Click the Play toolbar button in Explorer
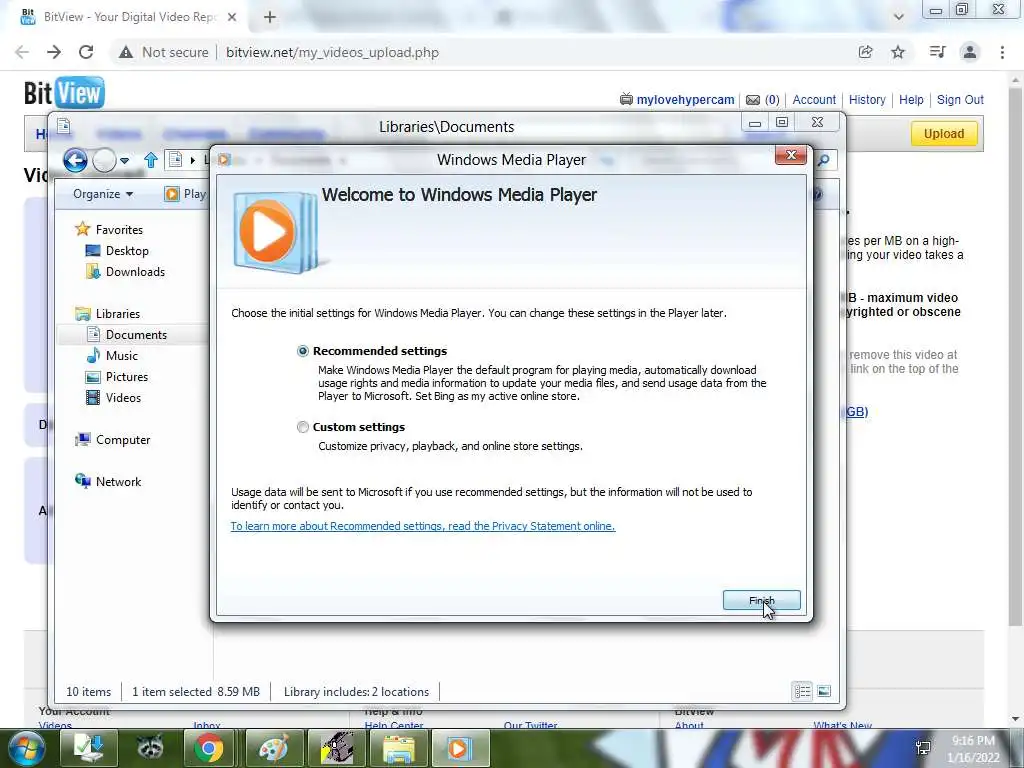The width and height of the screenshot is (1024, 768). click(185, 194)
